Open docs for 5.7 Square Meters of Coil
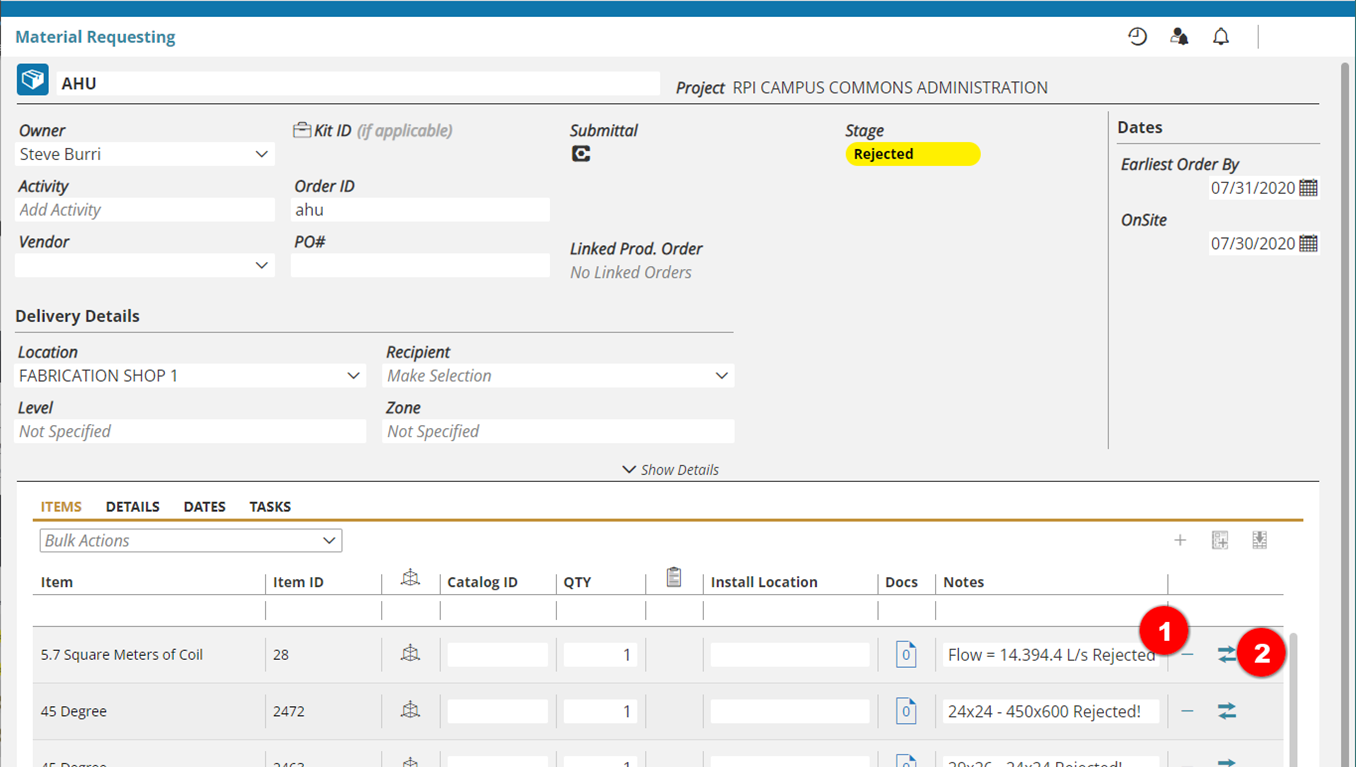The image size is (1356, 767). point(906,655)
